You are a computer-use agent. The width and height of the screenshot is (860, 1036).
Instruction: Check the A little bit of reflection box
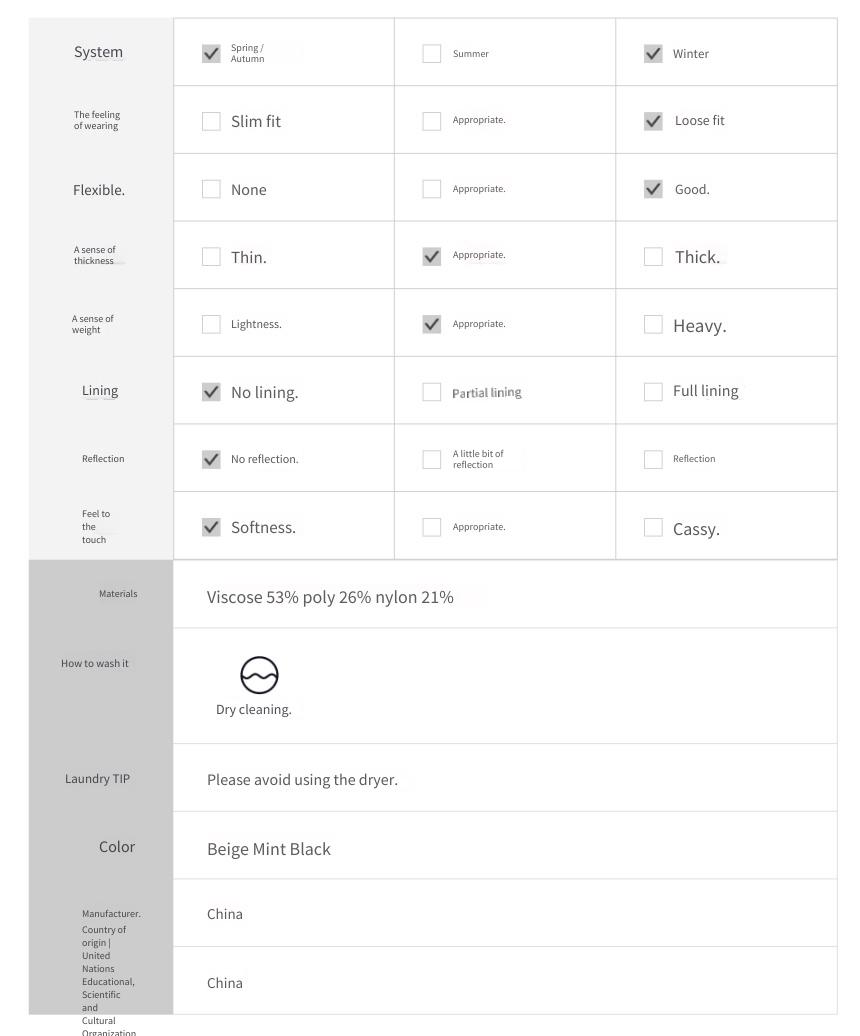pos(431,459)
